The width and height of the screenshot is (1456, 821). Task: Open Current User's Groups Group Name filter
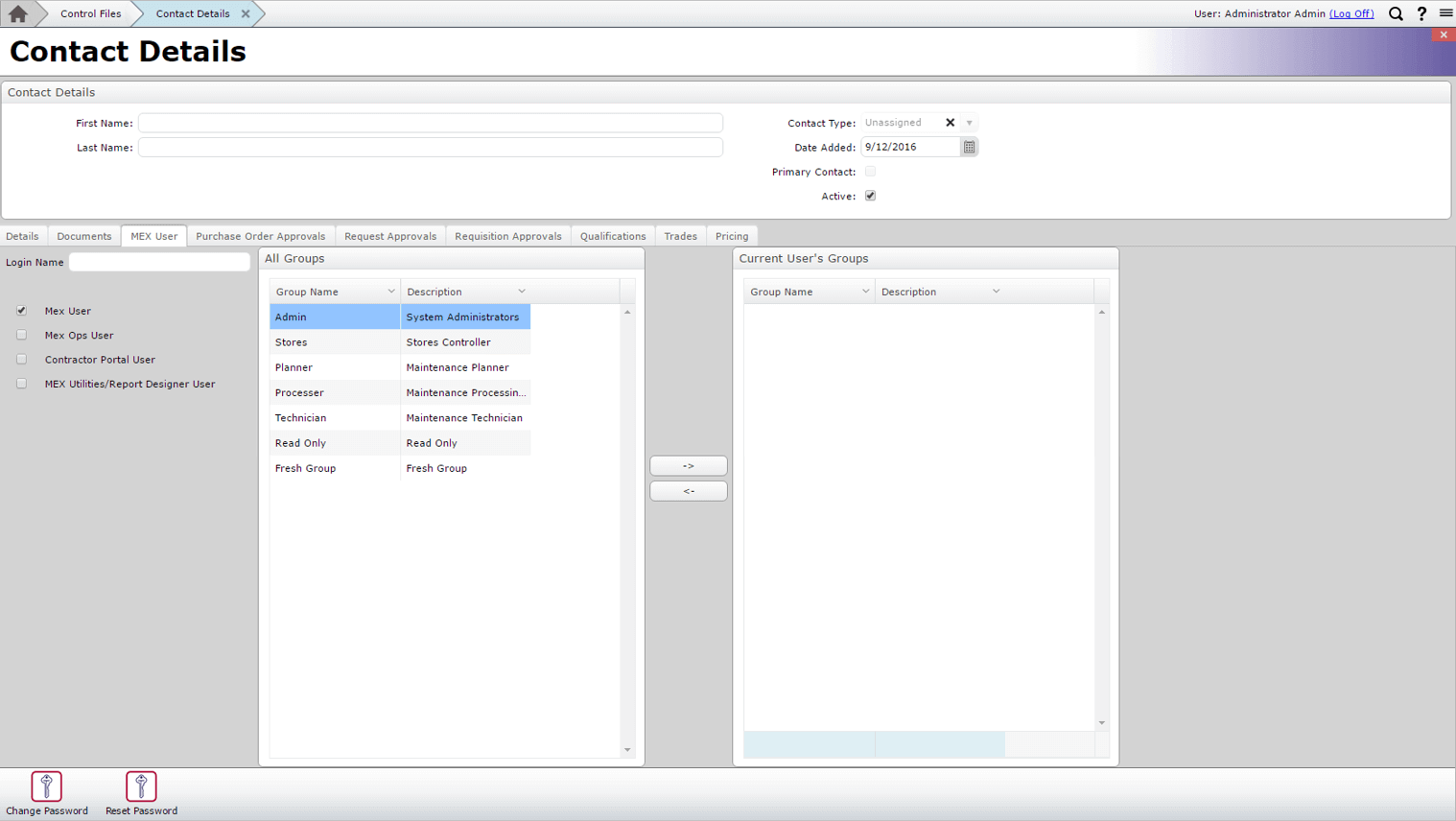click(865, 292)
